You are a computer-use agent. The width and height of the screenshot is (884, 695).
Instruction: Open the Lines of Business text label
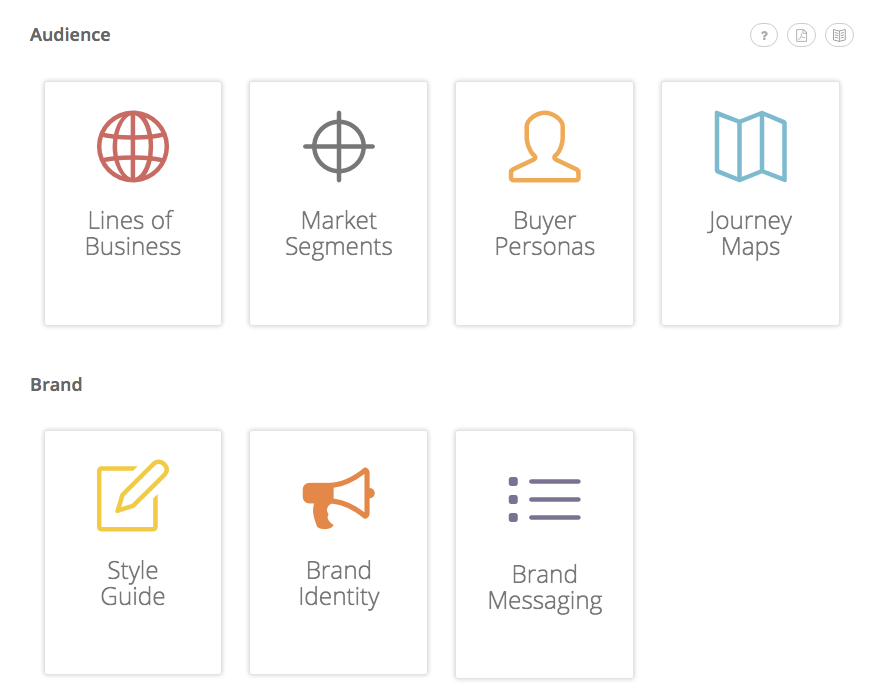pos(133,234)
